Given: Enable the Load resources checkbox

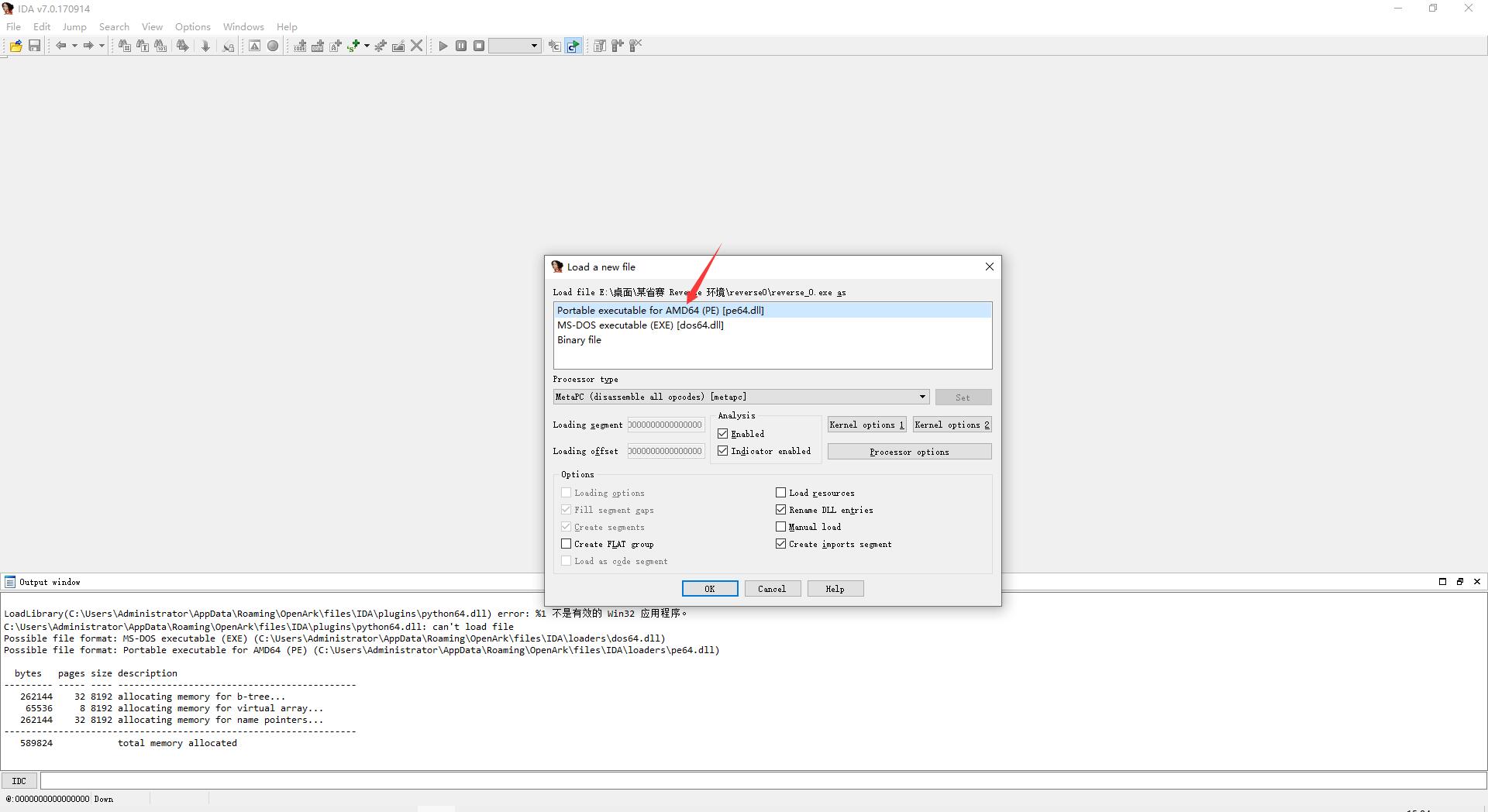Looking at the screenshot, I should click(x=781, y=493).
